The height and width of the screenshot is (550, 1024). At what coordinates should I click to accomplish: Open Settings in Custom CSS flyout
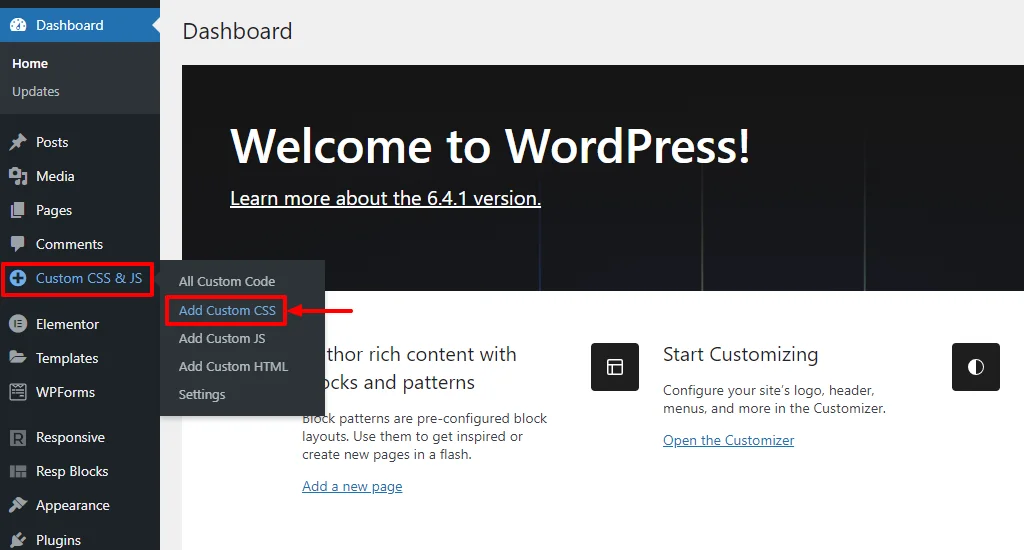tap(202, 395)
